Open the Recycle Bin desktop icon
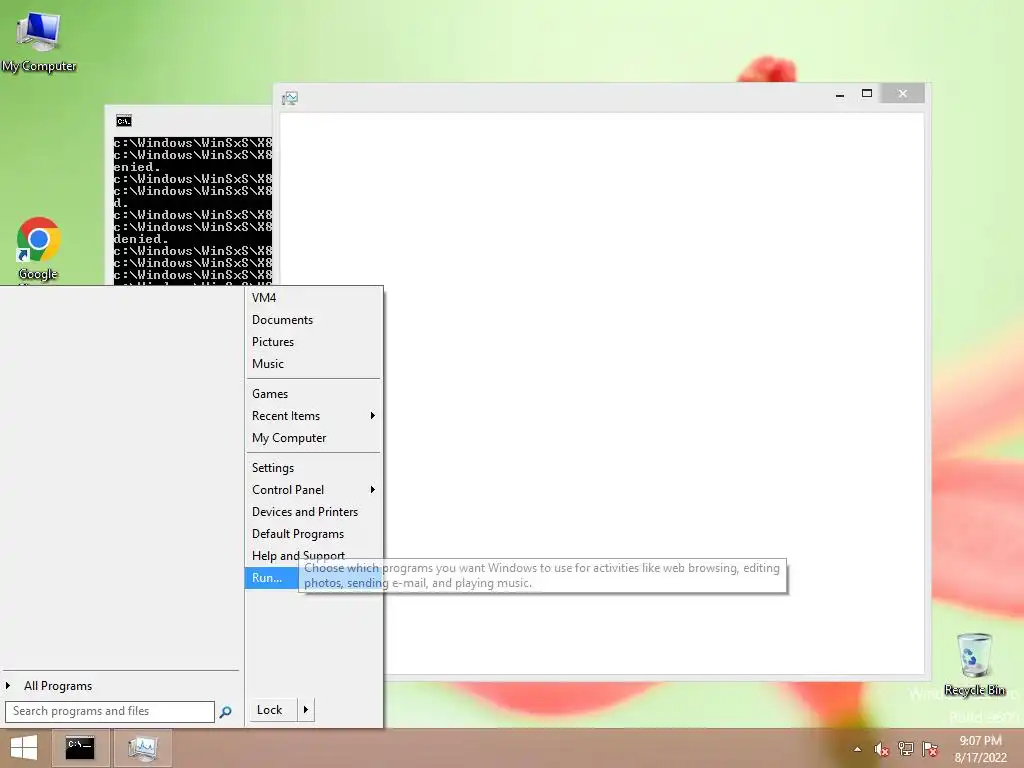 [974, 665]
